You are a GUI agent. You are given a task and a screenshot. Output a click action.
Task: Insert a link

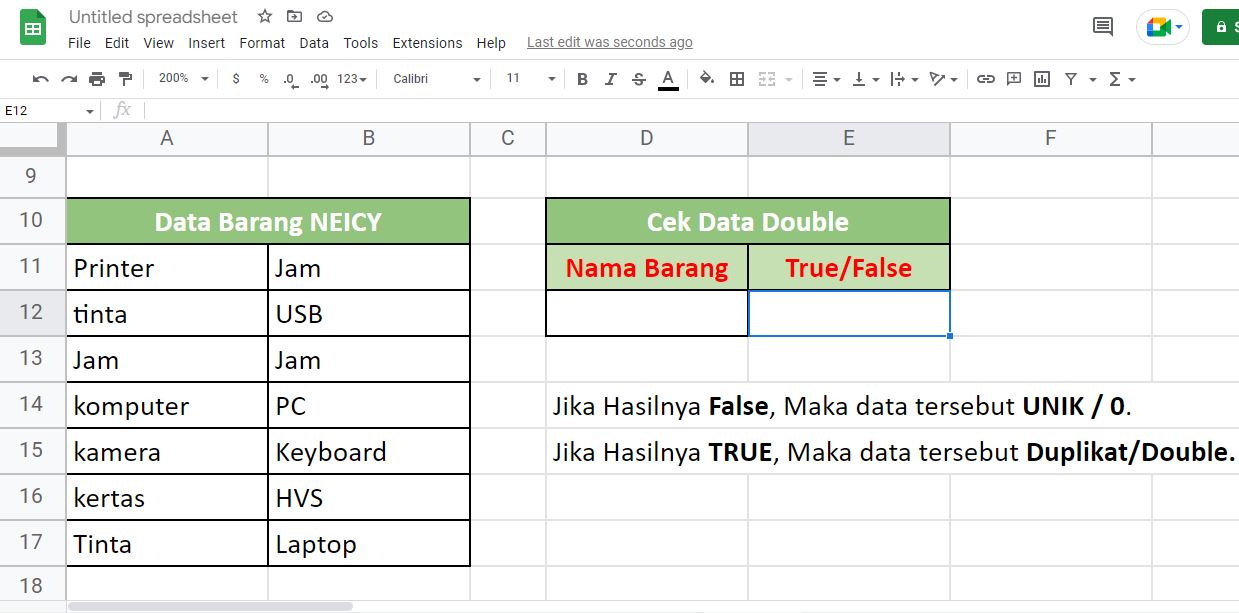click(985, 79)
